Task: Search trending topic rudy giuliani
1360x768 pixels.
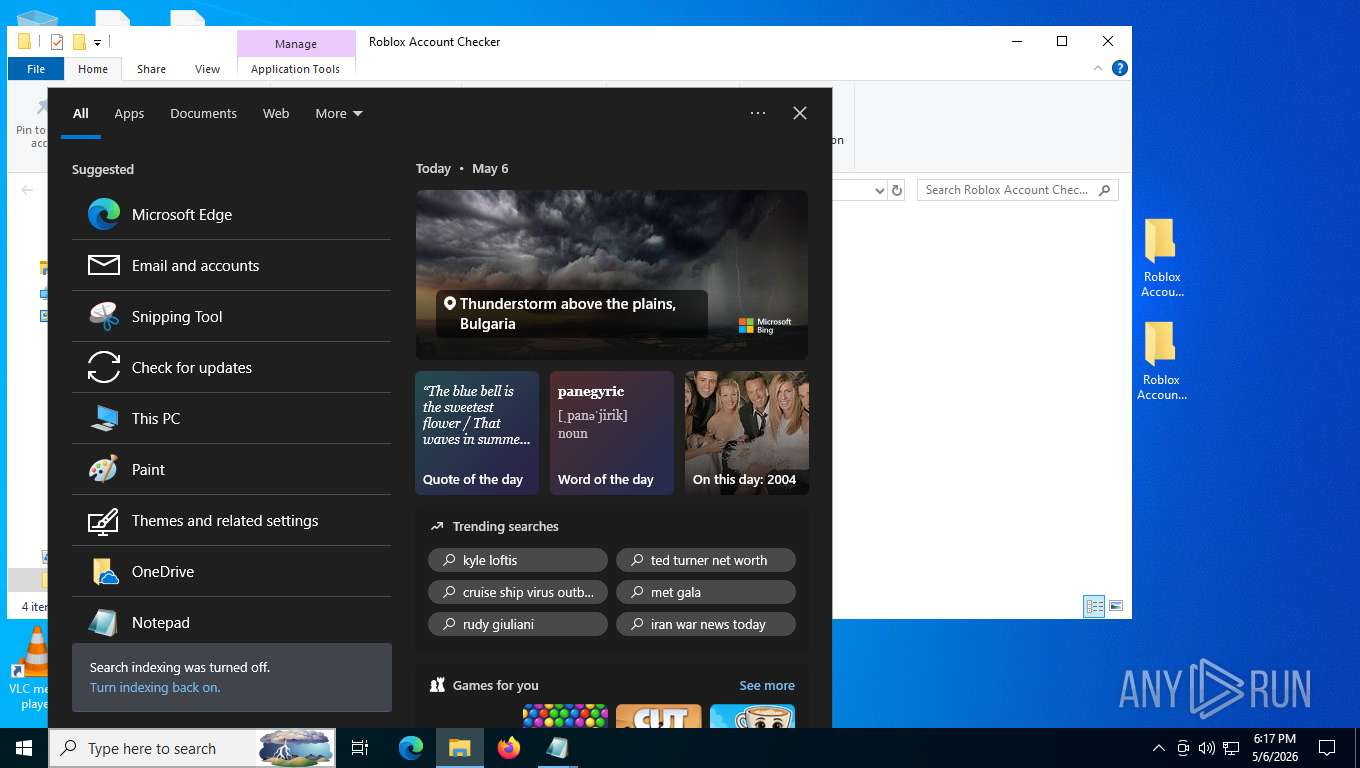Action: coord(518,624)
